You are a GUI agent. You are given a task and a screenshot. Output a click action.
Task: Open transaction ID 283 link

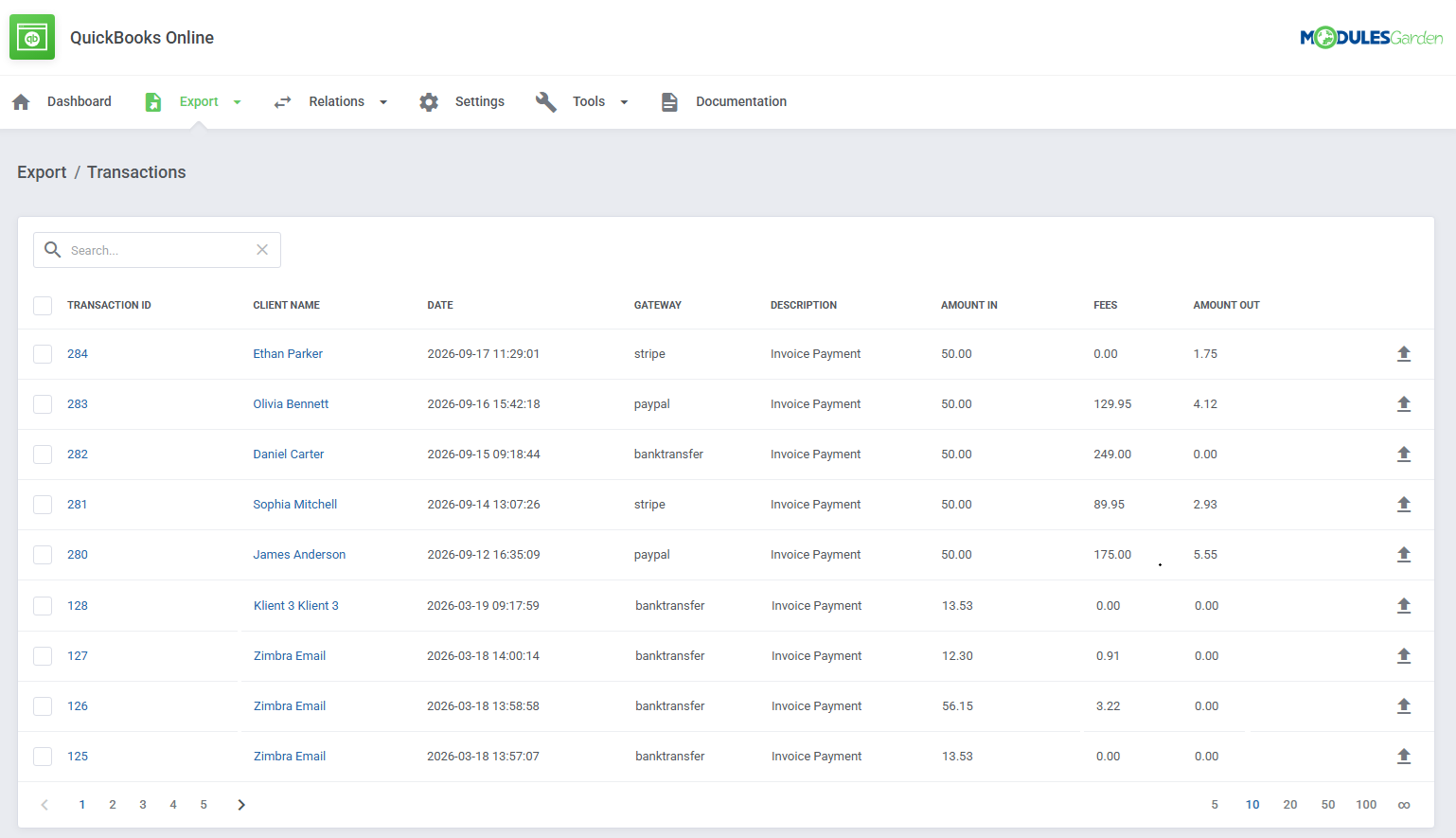78,404
